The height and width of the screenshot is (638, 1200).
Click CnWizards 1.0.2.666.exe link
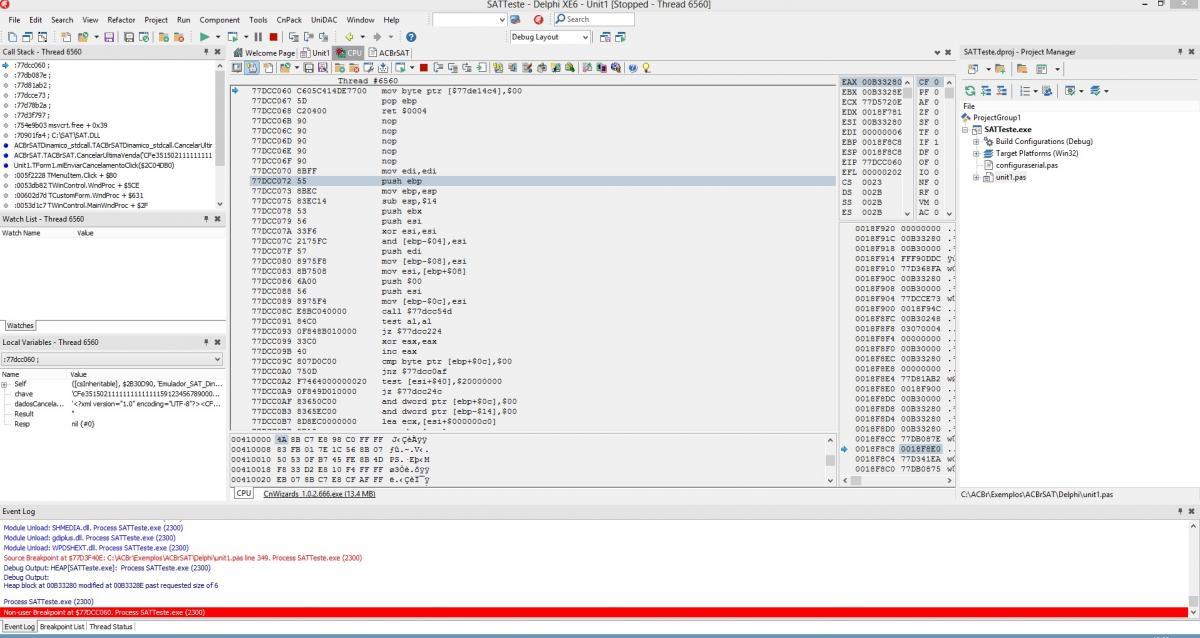tap(319, 493)
